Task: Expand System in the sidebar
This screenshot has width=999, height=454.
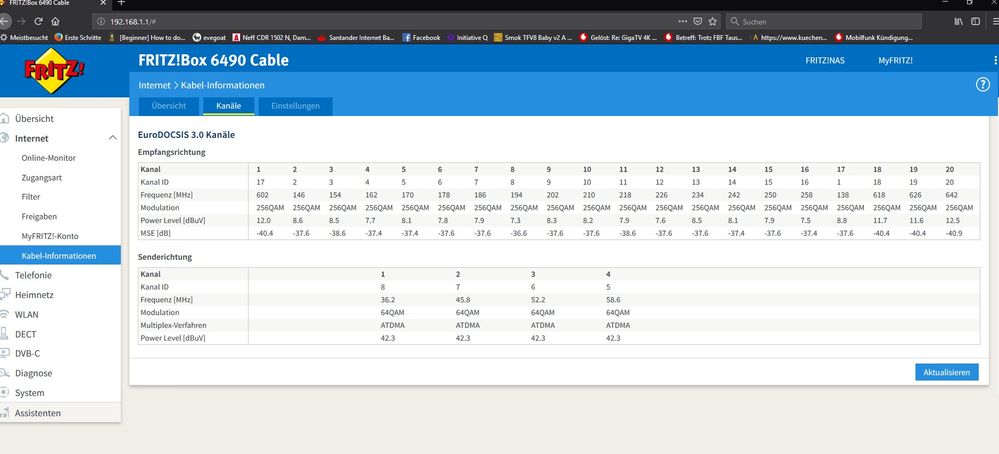Action: tap(29, 393)
